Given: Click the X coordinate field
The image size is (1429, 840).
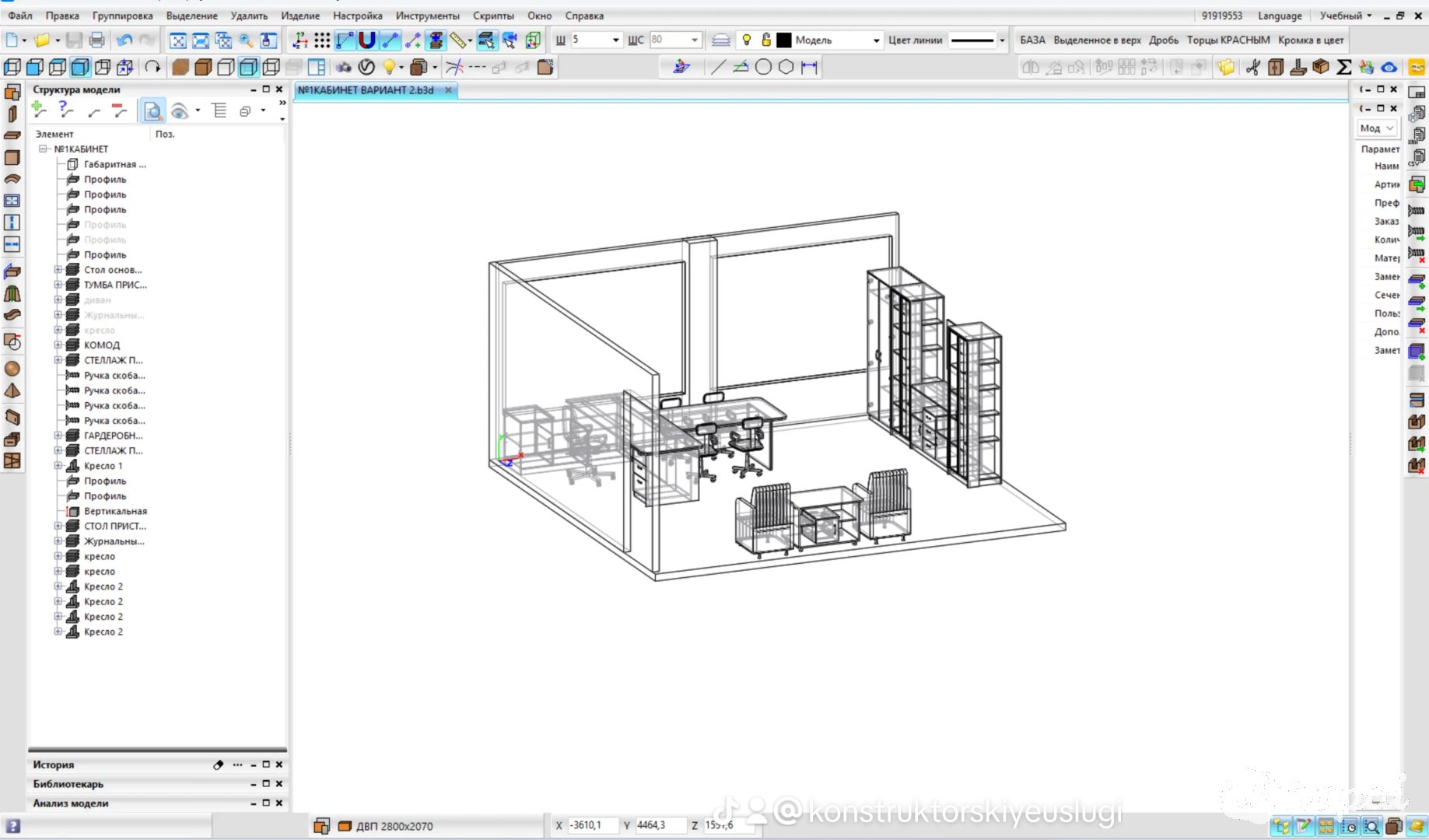Looking at the screenshot, I should coord(593,825).
